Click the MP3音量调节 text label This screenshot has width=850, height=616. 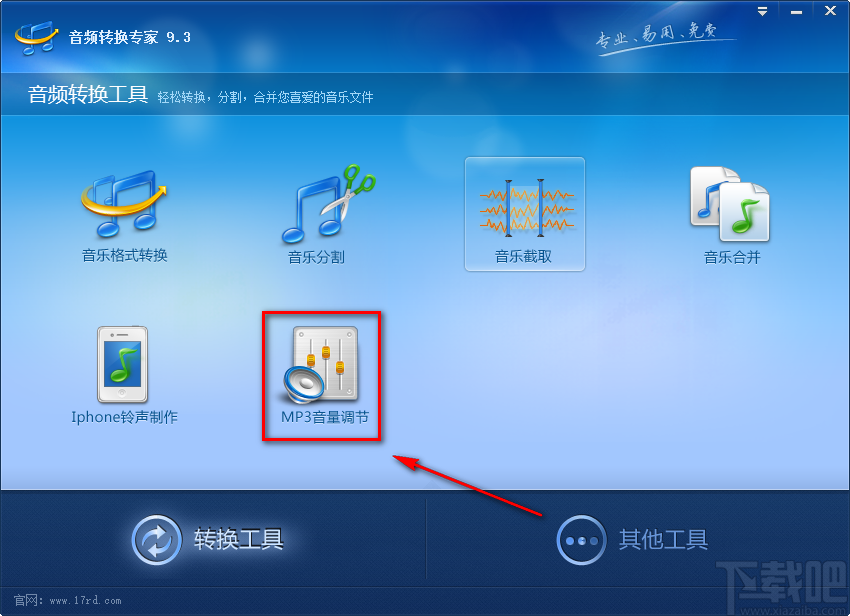[325, 417]
